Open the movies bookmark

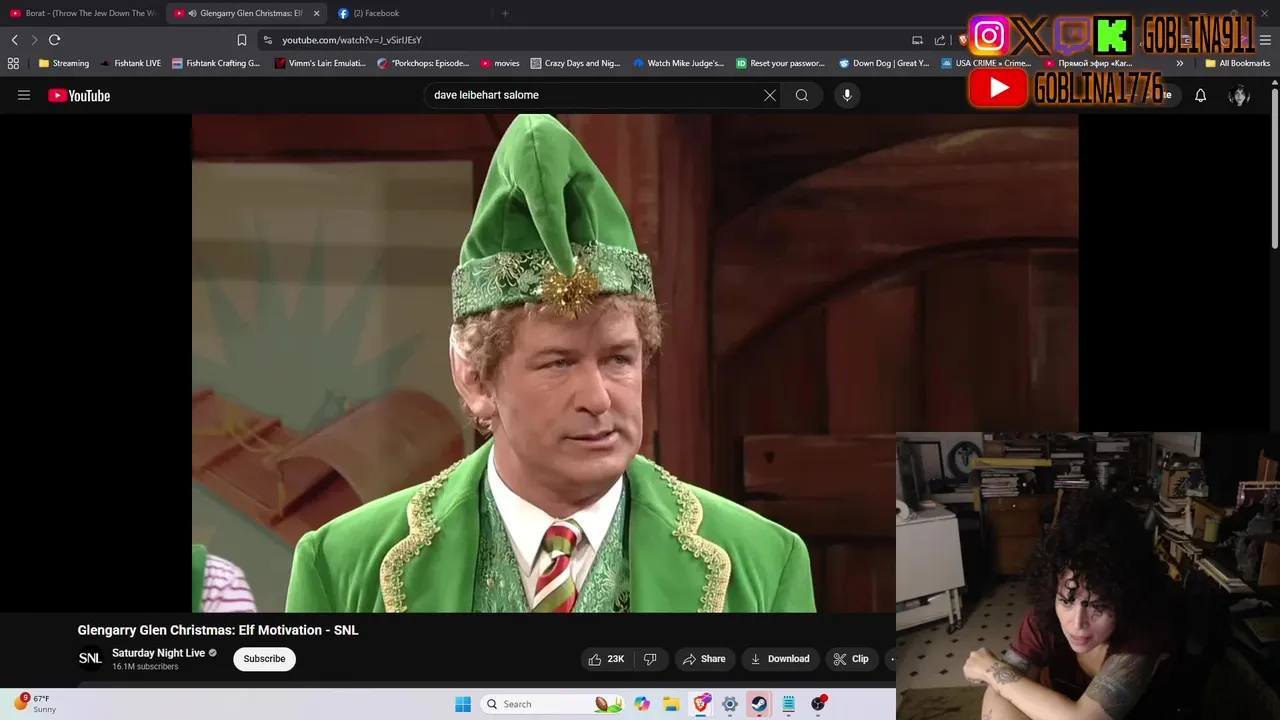click(500, 63)
